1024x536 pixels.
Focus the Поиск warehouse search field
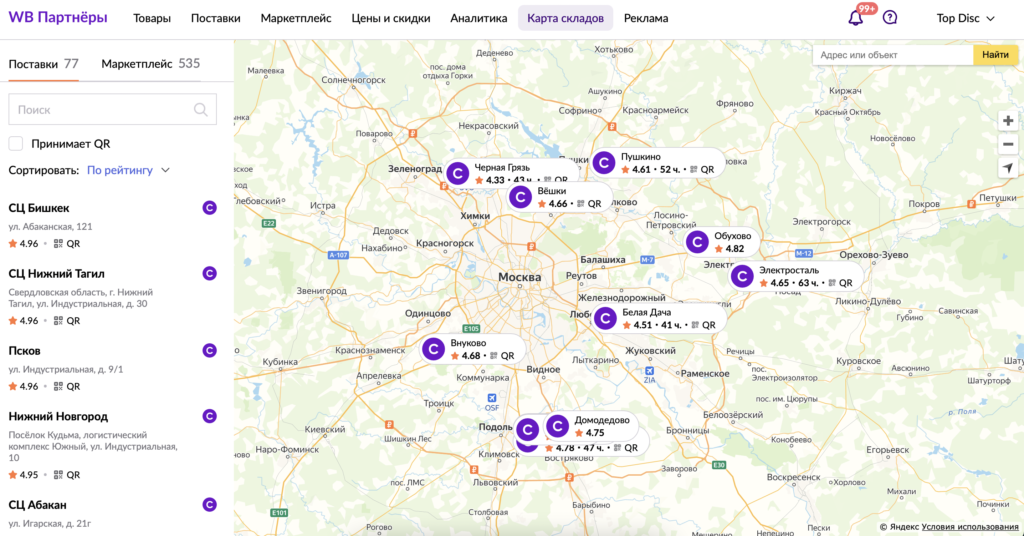112,110
